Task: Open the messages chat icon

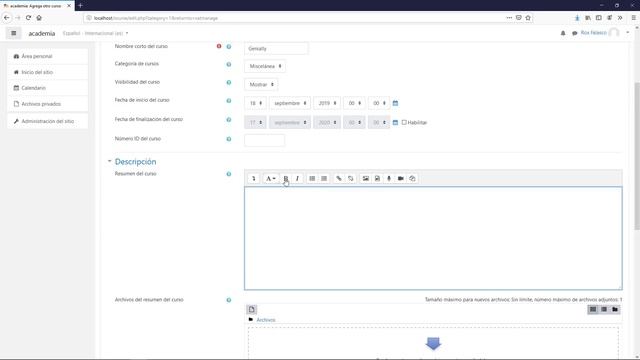Action: pos(574,33)
